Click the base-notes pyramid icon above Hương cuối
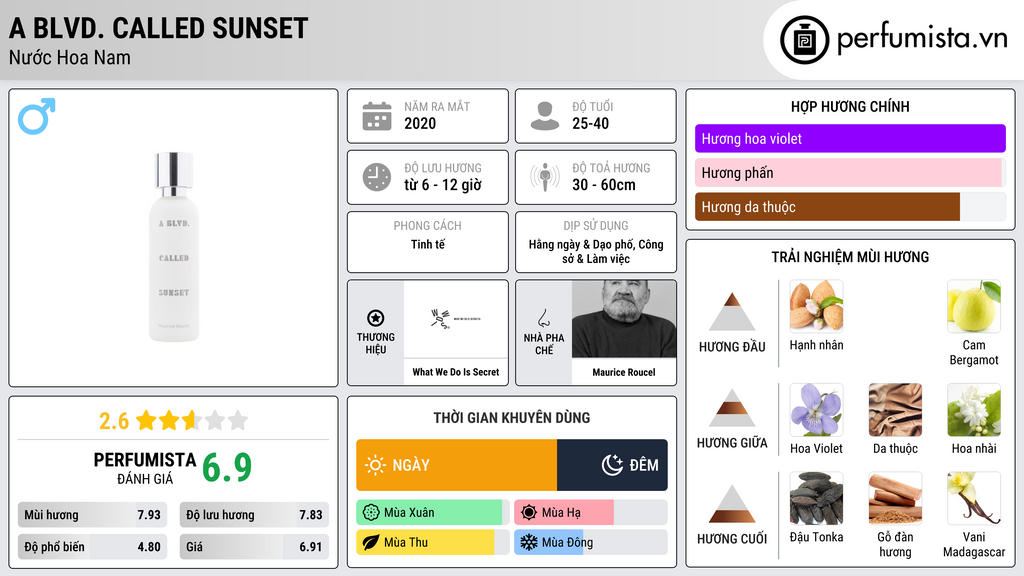This screenshot has width=1024, height=576. click(x=732, y=504)
